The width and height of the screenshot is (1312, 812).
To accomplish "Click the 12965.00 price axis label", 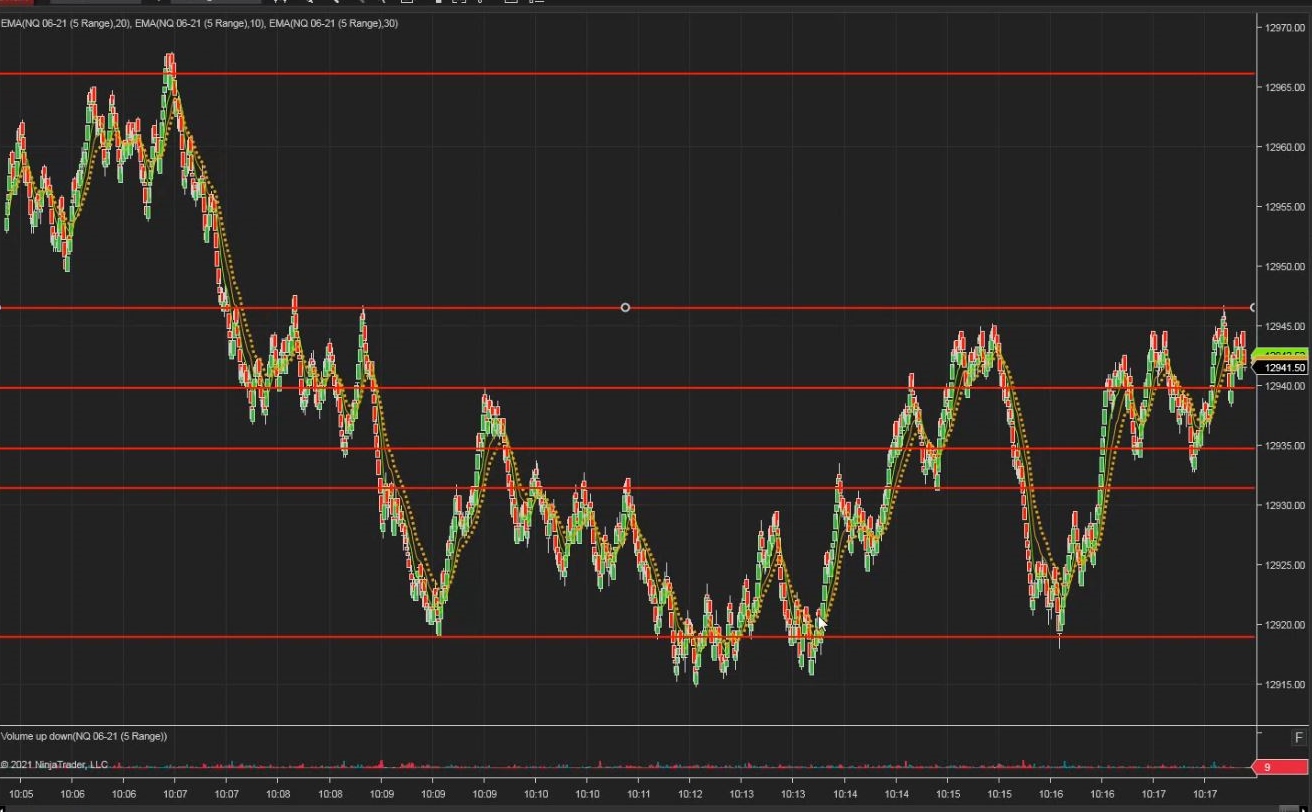I will (x=1284, y=88).
